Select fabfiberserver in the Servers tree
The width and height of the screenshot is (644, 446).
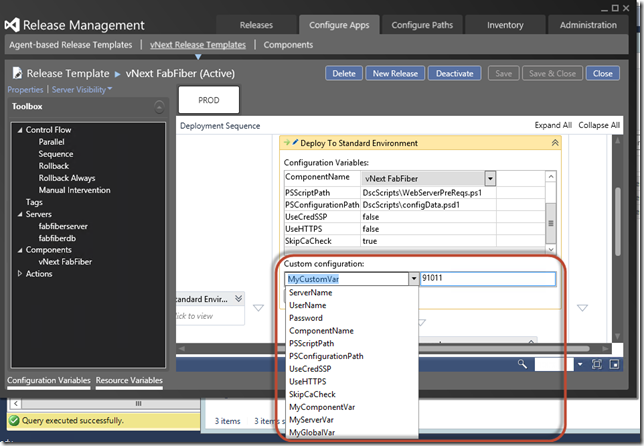point(63,227)
